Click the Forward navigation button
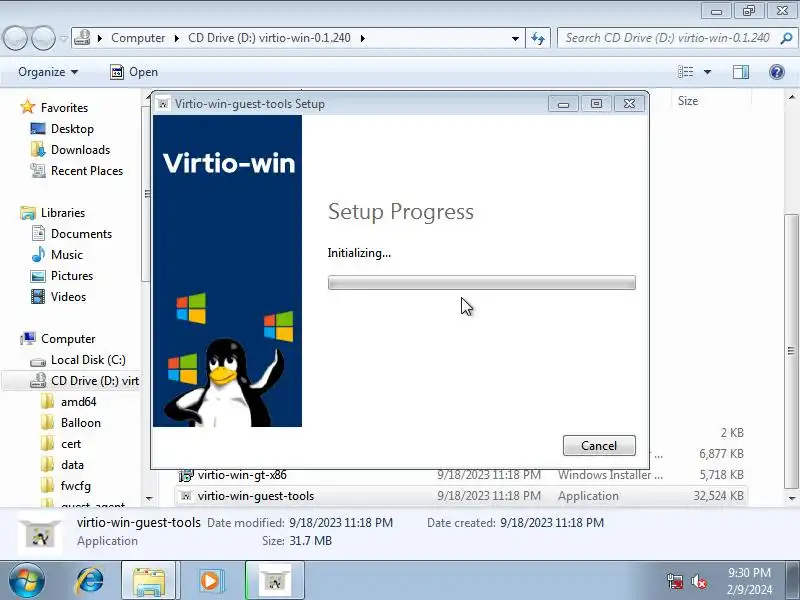This screenshot has width=800, height=600. [x=43, y=38]
